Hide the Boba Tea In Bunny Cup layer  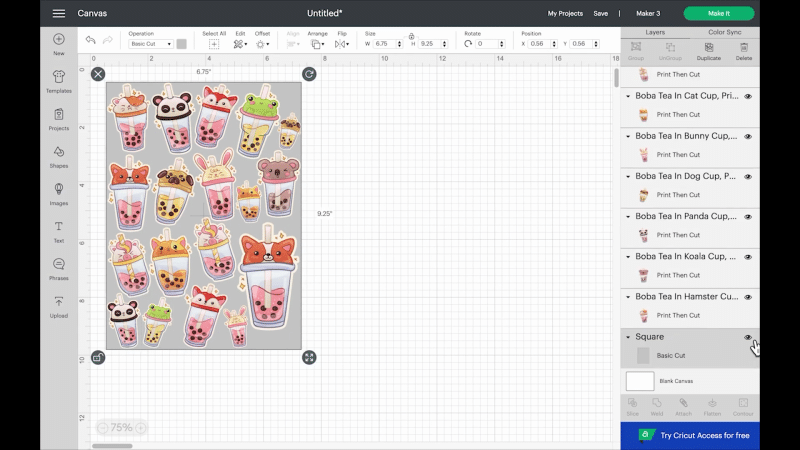coord(748,136)
